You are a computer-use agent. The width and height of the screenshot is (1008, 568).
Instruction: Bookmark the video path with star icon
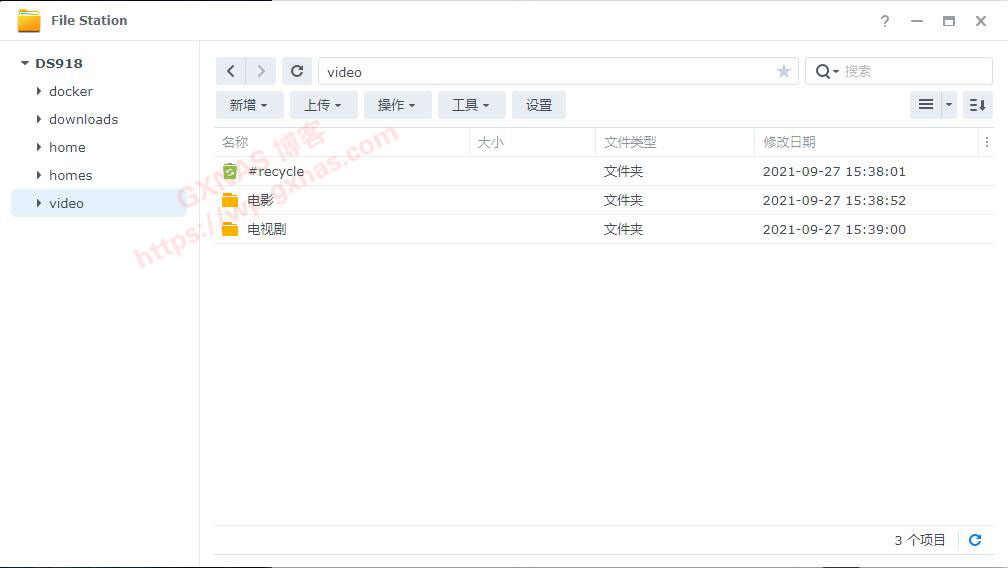[x=784, y=71]
